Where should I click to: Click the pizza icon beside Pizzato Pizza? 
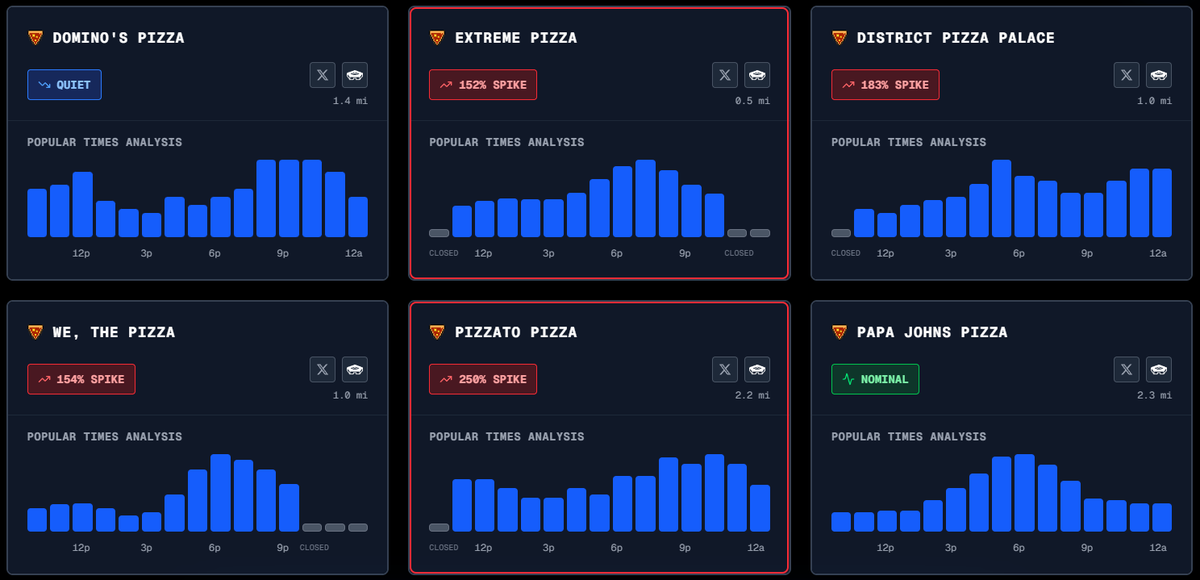point(437,332)
